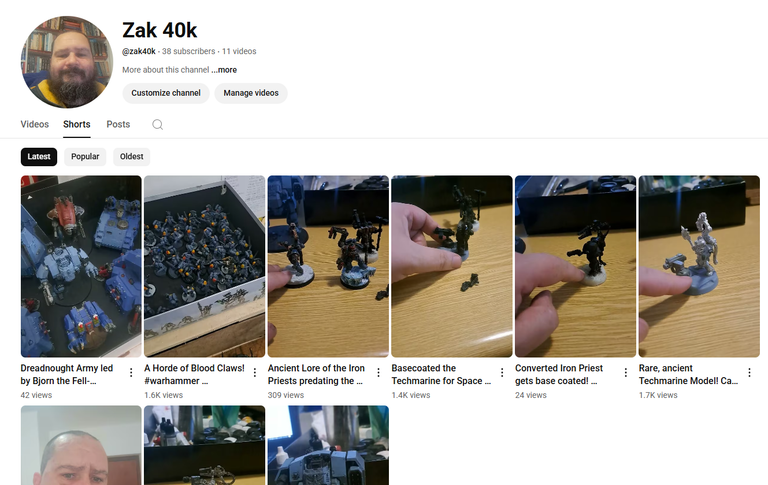Open options menu for Dreadnought Army short
This screenshot has width=768, height=485.
[131, 373]
